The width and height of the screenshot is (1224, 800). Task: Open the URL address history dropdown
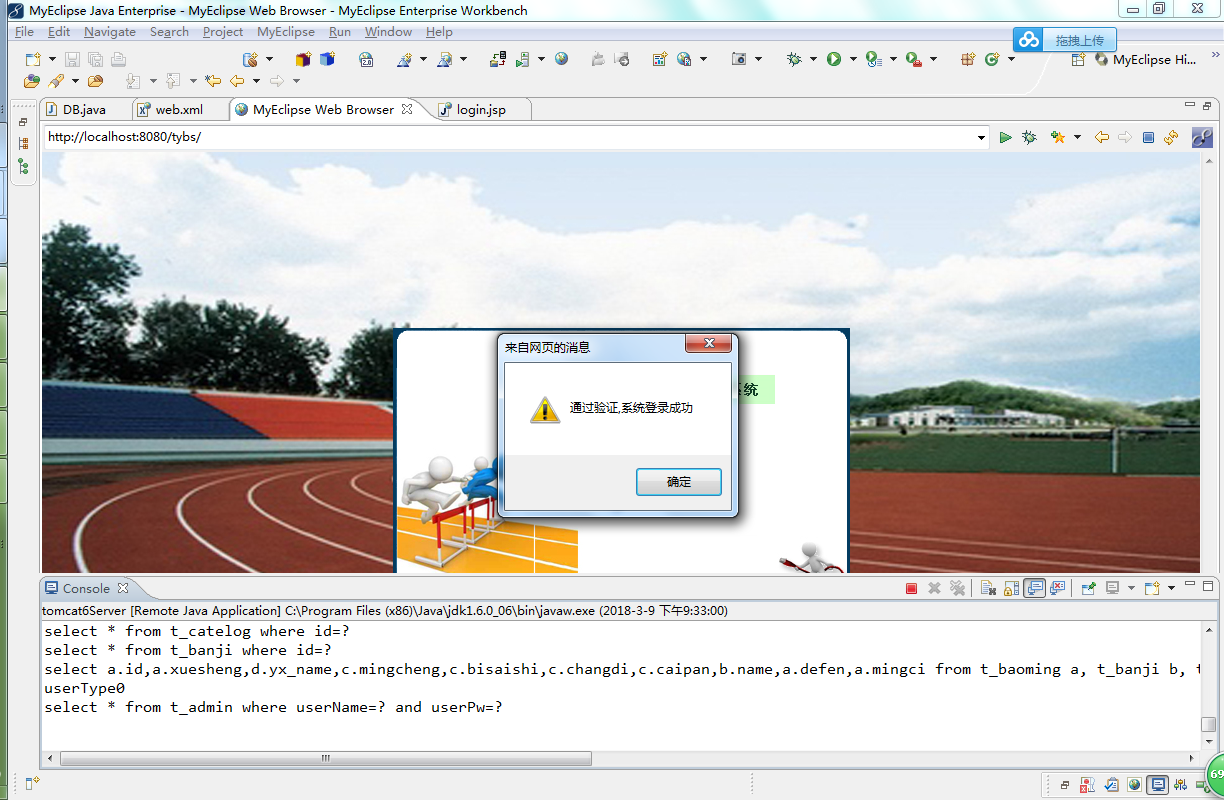coord(981,138)
